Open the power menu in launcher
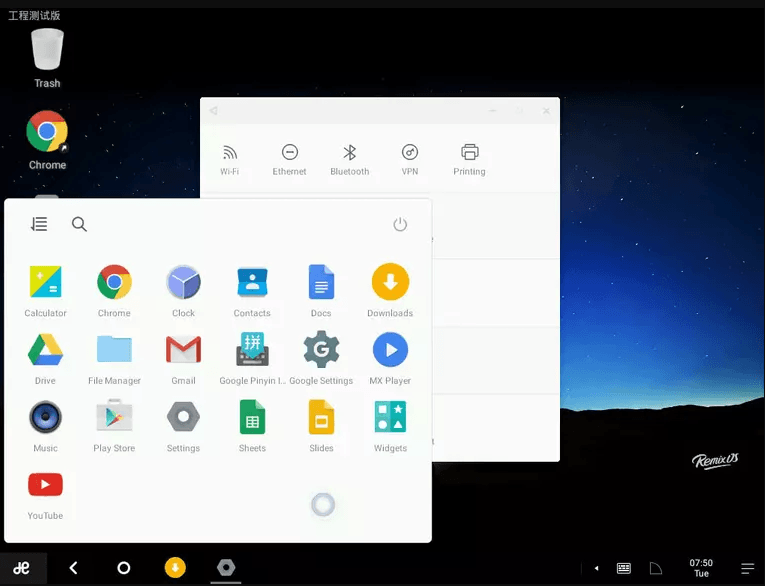The height and width of the screenshot is (586, 765). coord(400,224)
